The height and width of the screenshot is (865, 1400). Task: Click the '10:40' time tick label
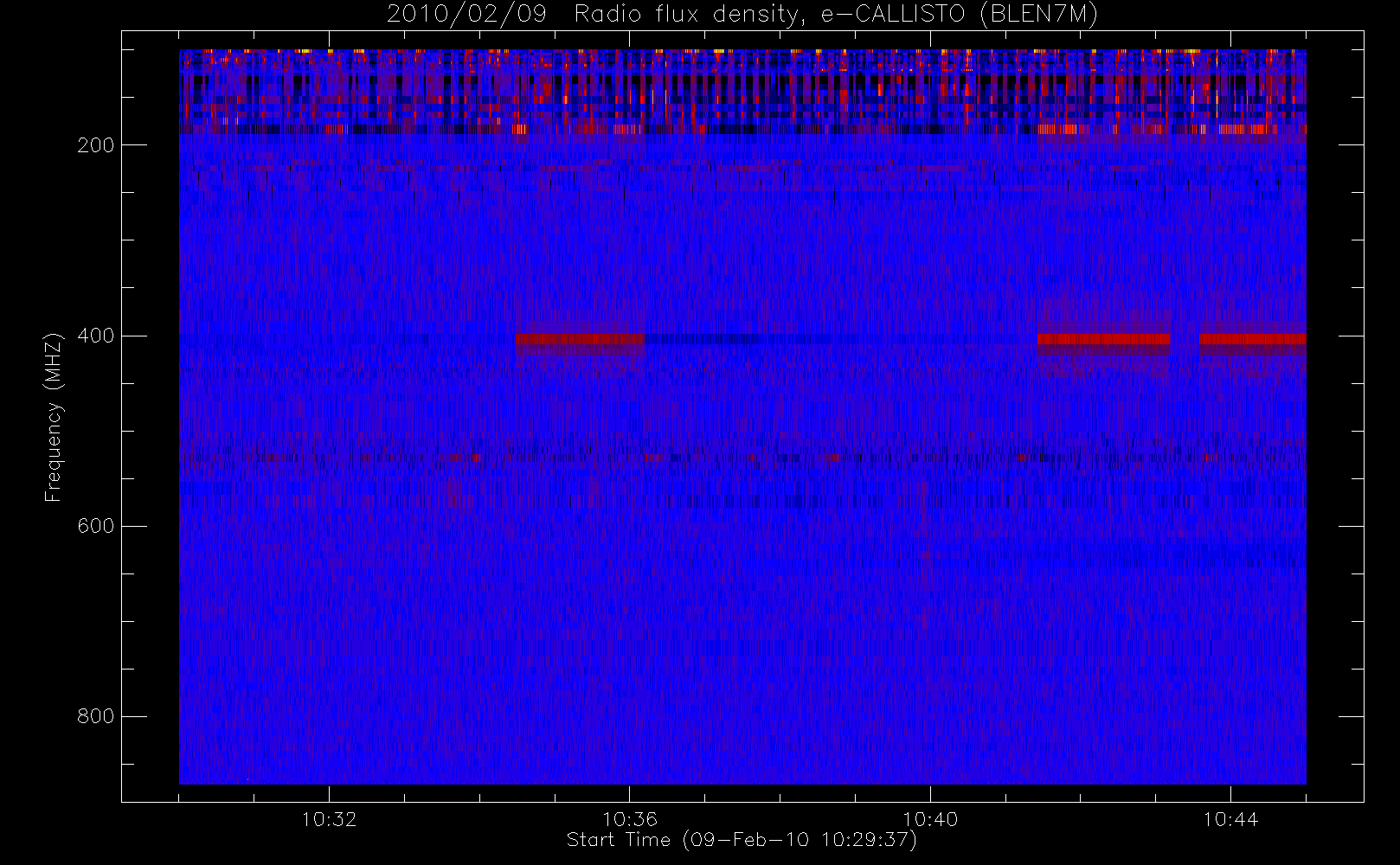930,819
